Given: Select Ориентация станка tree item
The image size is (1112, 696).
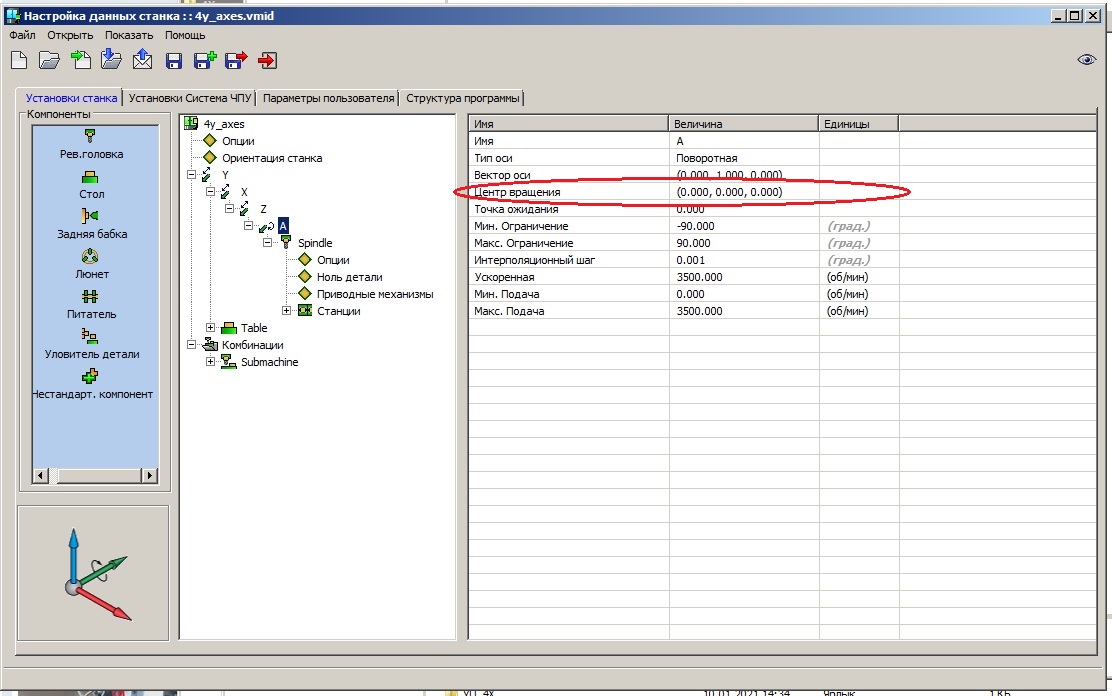Looking at the screenshot, I should click(x=272, y=158).
